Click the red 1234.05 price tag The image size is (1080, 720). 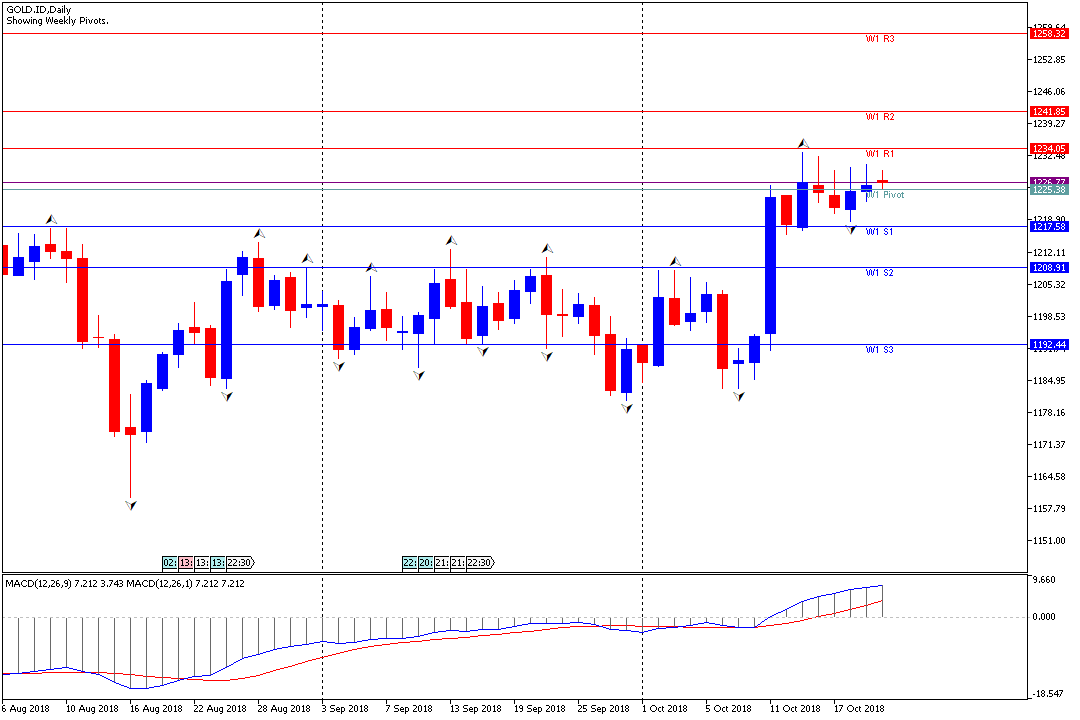tap(1048, 149)
